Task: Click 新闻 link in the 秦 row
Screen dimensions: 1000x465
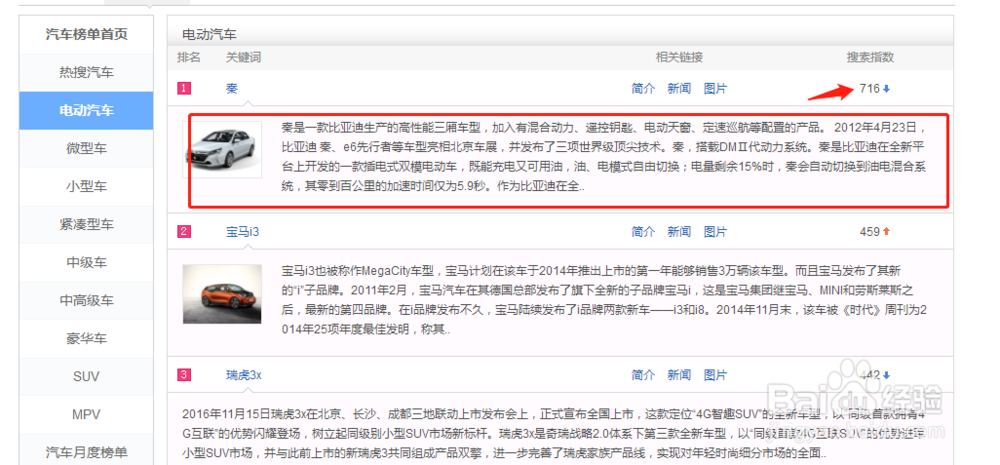Action: (679, 89)
